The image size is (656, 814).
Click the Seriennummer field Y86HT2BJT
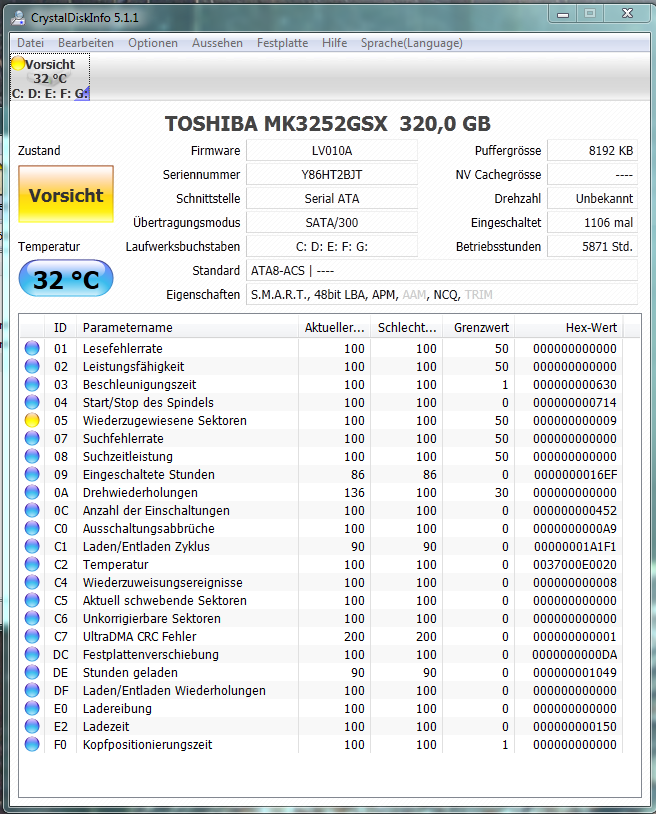click(332, 174)
